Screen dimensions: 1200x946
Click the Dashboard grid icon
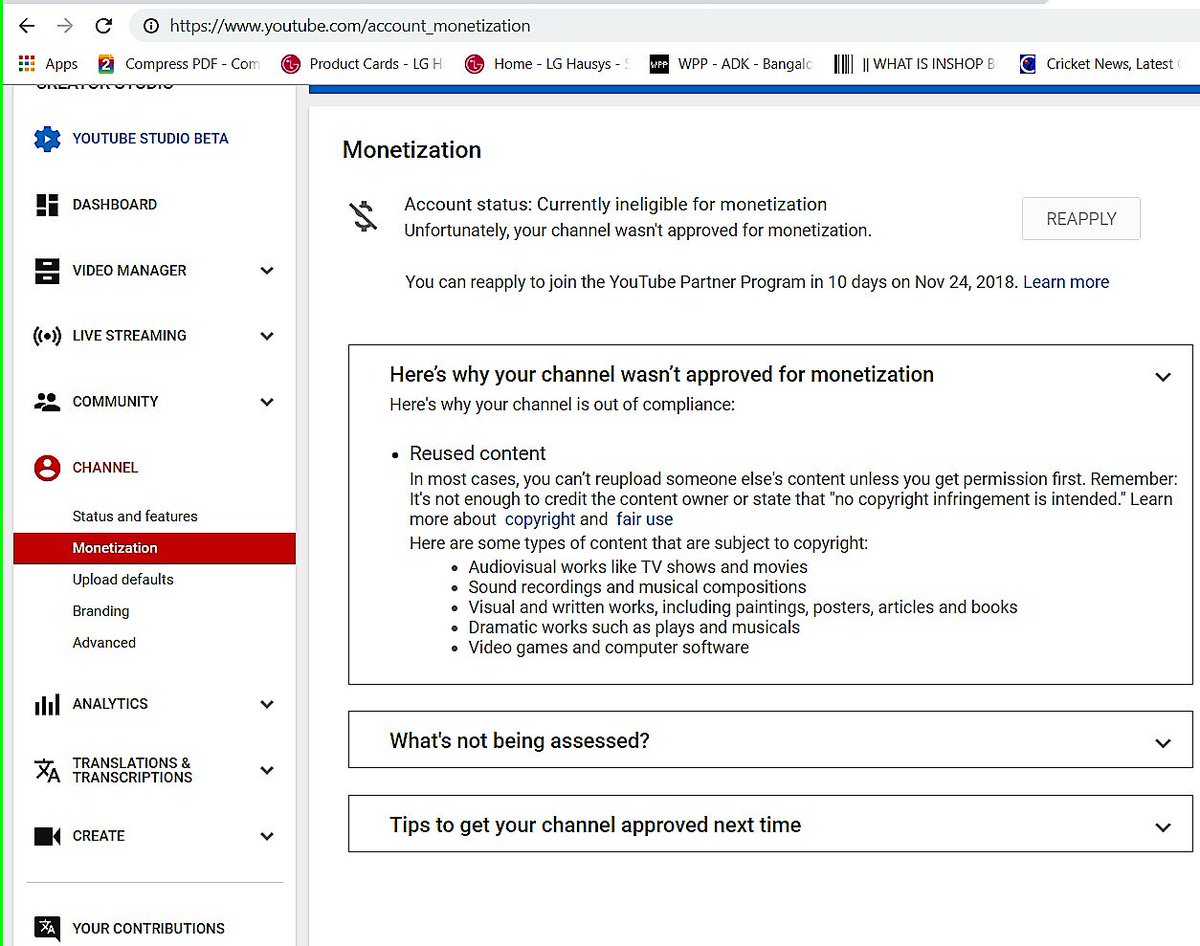coord(47,205)
